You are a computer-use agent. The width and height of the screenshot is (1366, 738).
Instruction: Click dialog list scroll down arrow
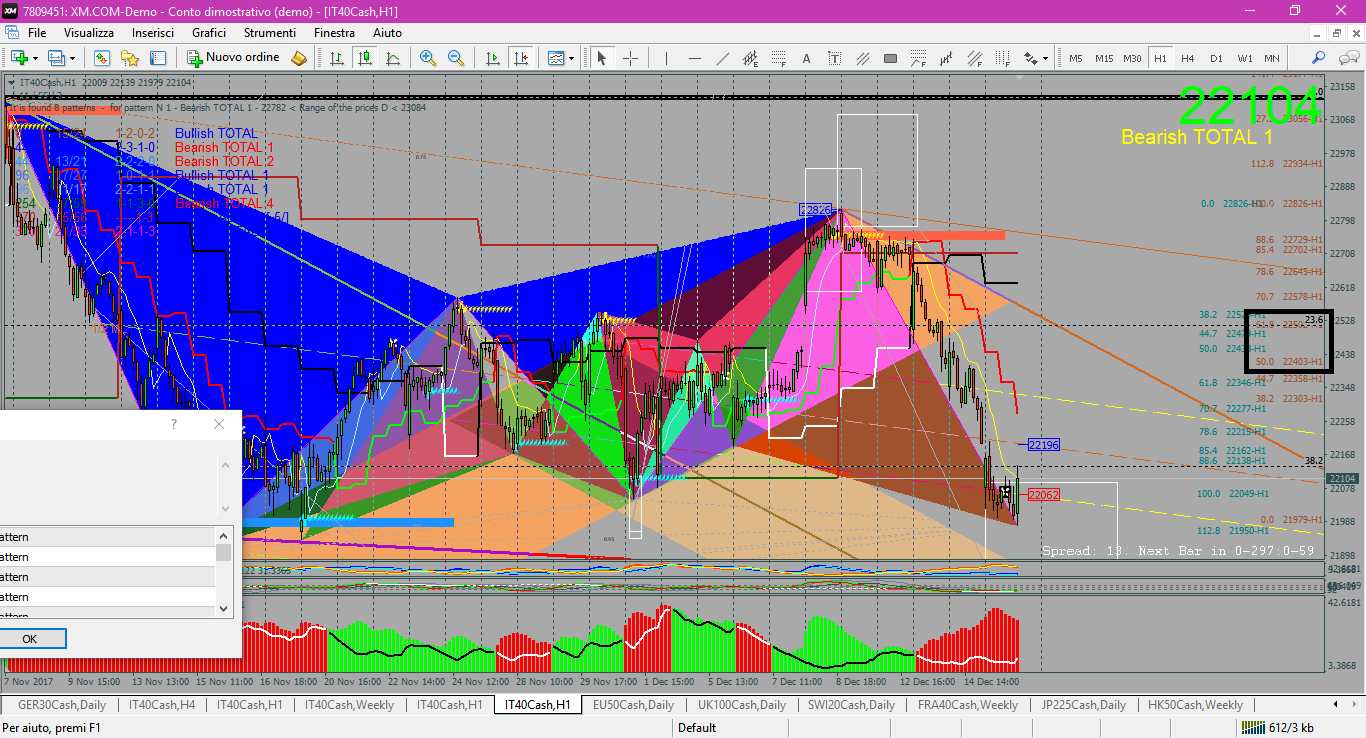[224, 607]
